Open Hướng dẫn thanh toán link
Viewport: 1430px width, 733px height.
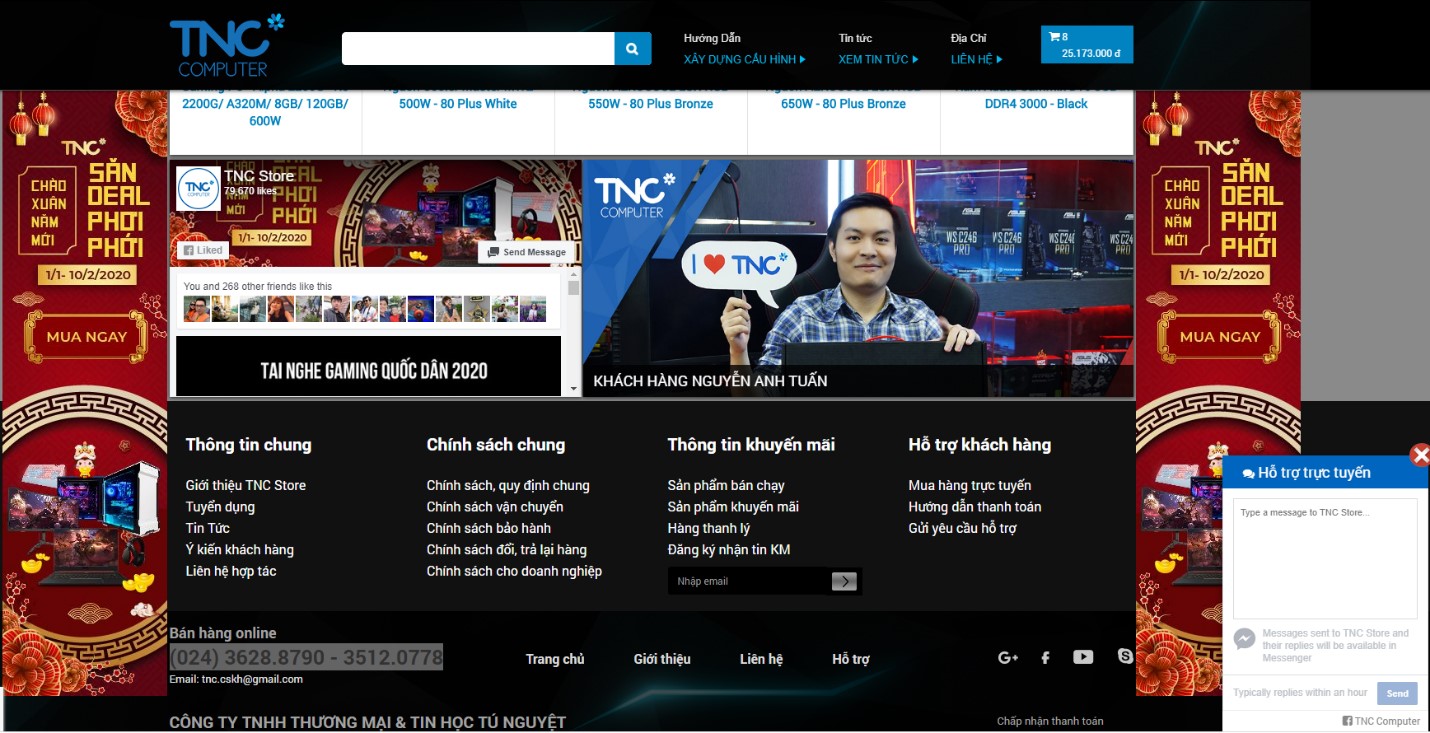(x=975, y=507)
